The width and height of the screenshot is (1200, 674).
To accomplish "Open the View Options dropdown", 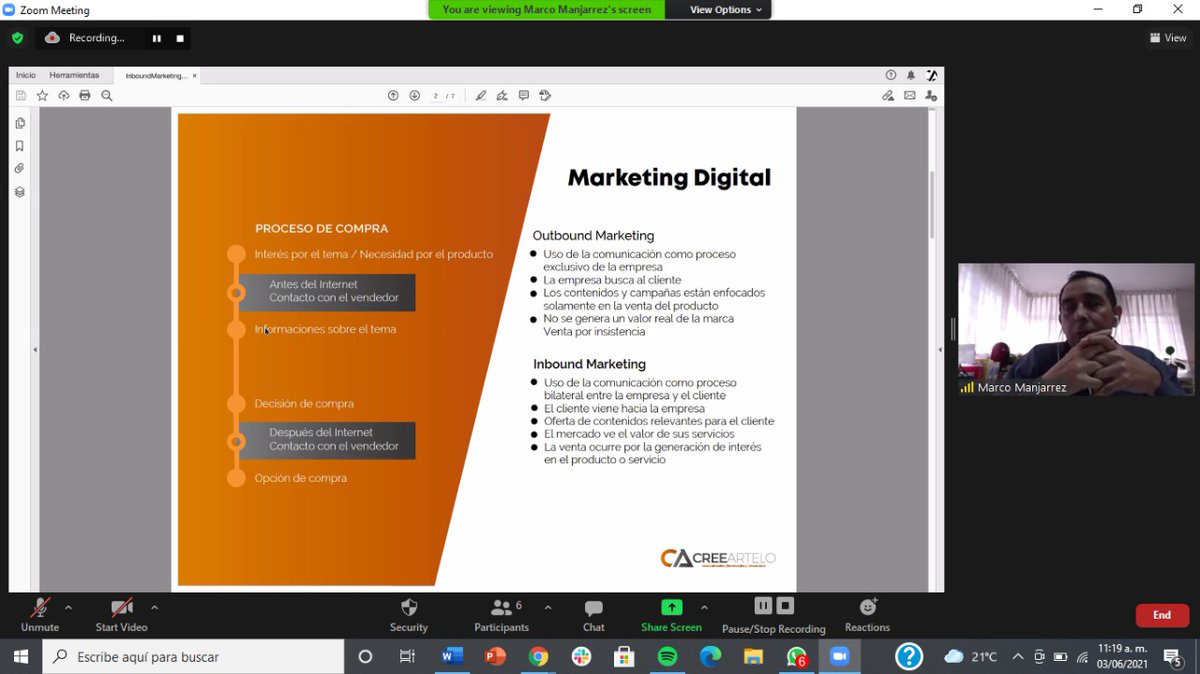I will pos(718,9).
